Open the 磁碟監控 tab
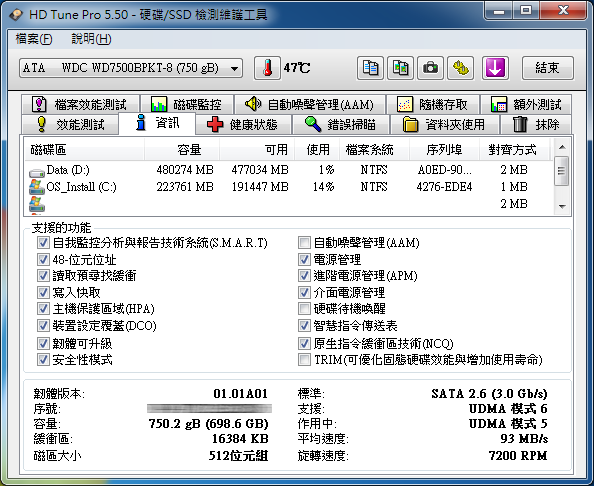This screenshot has height=486, width=594. (x=187, y=104)
